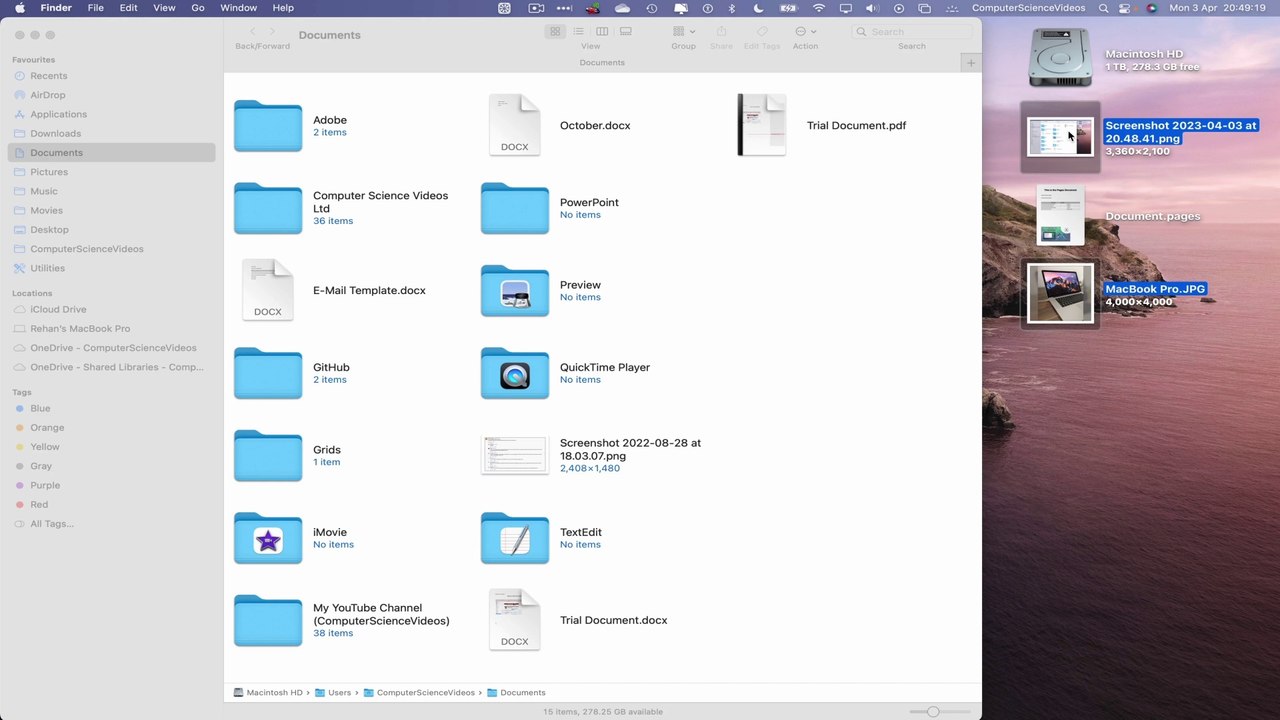The height and width of the screenshot is (720, 1280).
Task: Show All Tags in sidebar
Action: pos(111,524)
